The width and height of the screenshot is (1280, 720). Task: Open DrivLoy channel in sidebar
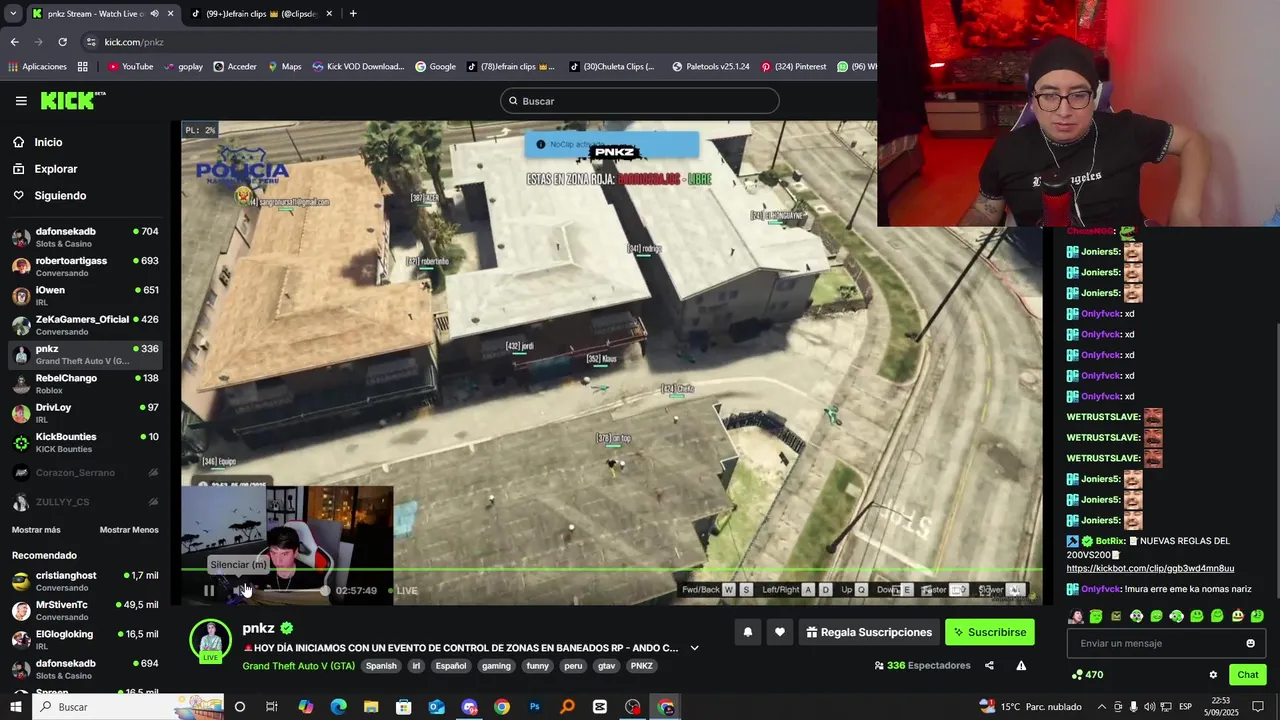point(85,413)
